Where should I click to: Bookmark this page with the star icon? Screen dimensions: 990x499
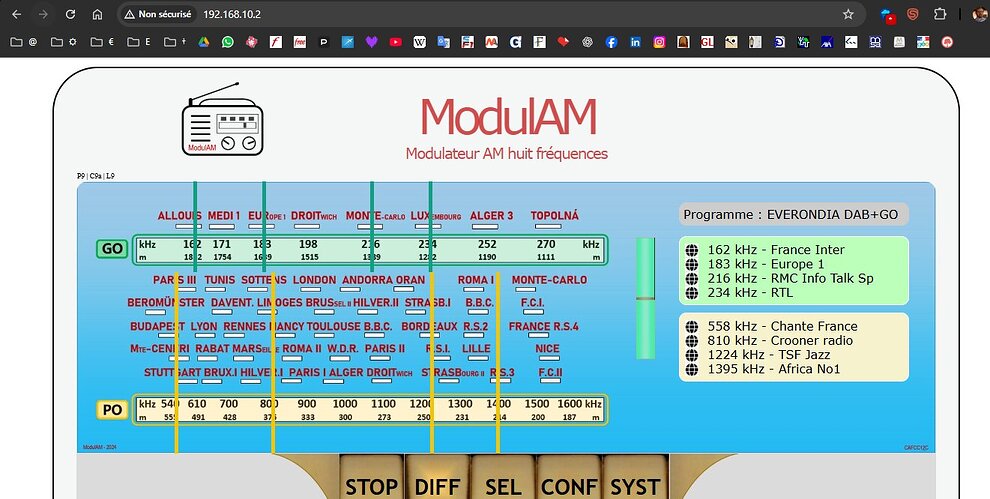[x=848, y=15]
